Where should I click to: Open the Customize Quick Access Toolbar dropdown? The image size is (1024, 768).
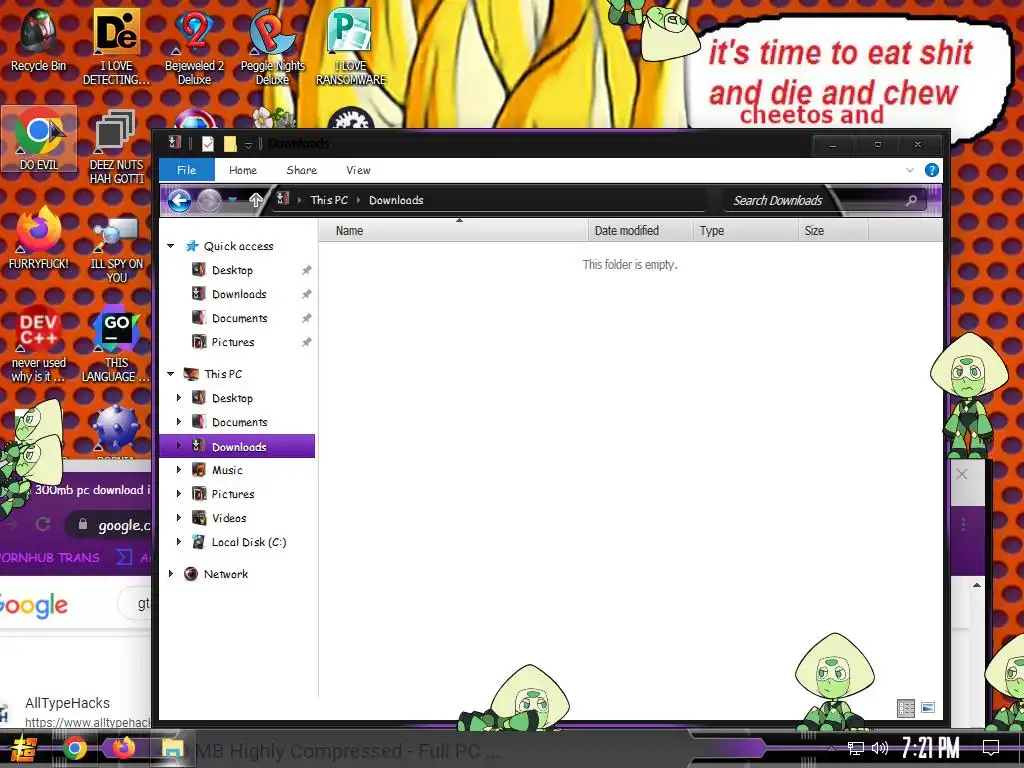pos(248,144)
